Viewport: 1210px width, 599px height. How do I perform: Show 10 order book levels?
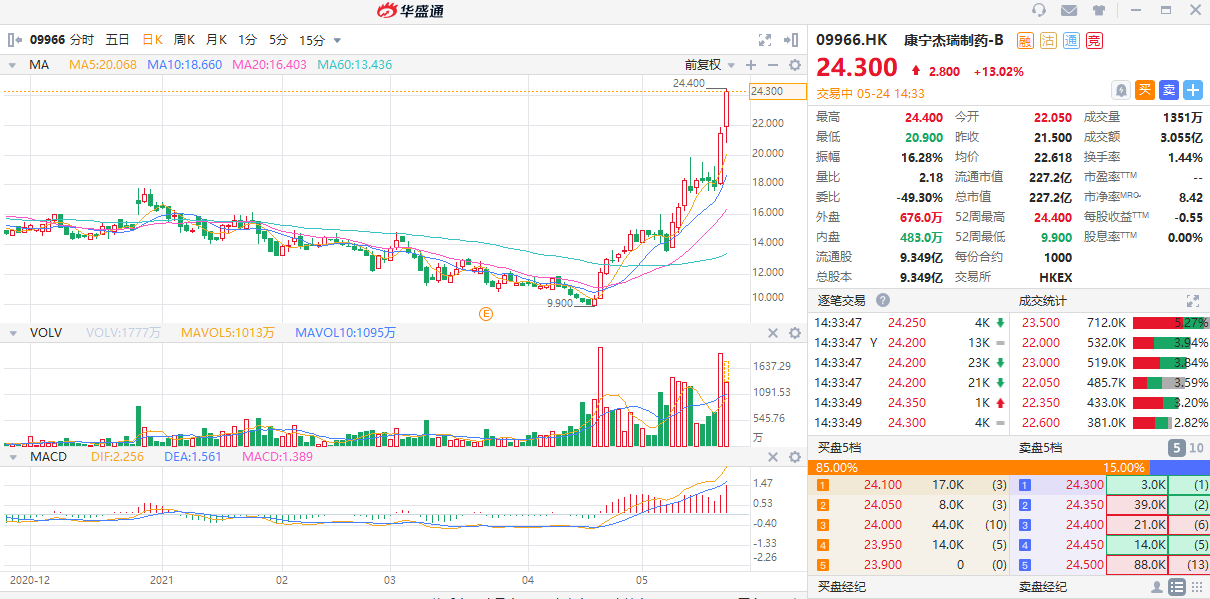1196,448
